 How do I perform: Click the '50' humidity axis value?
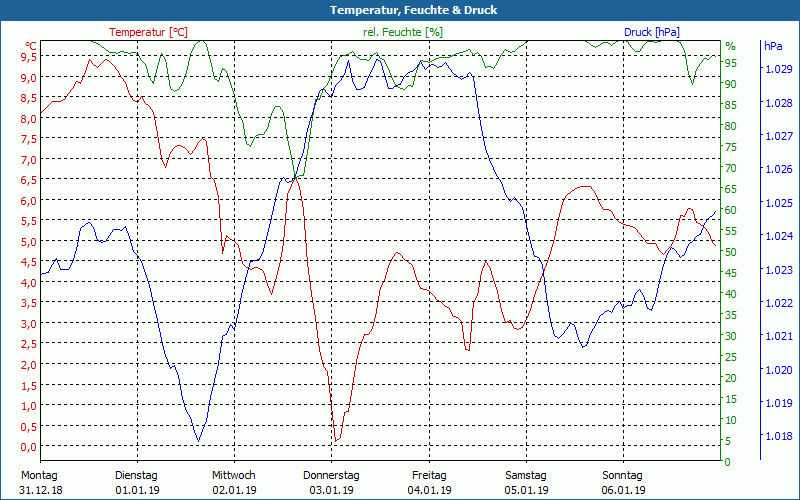coord(731,252)
